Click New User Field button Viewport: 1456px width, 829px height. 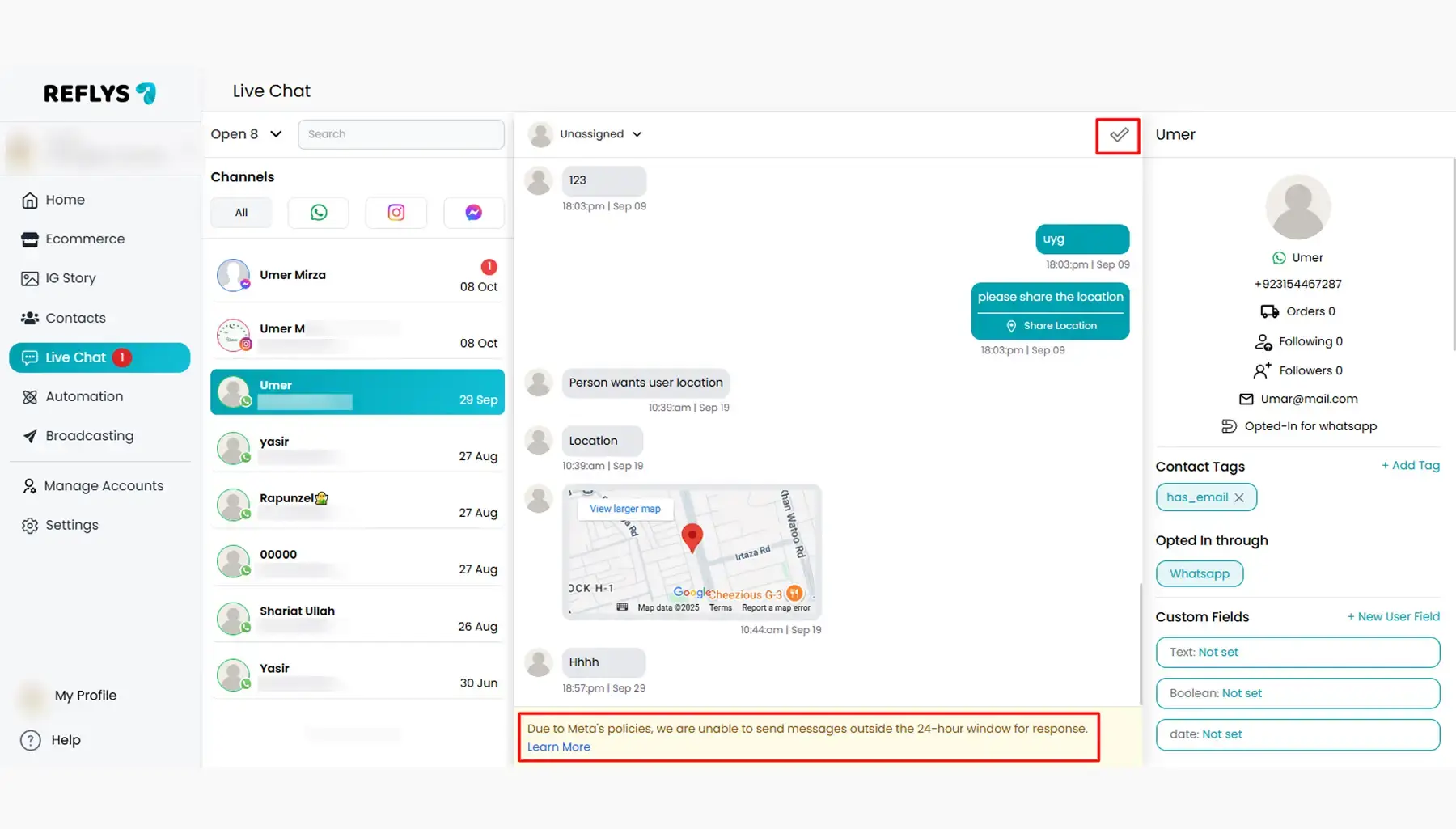pos(1393,616)
